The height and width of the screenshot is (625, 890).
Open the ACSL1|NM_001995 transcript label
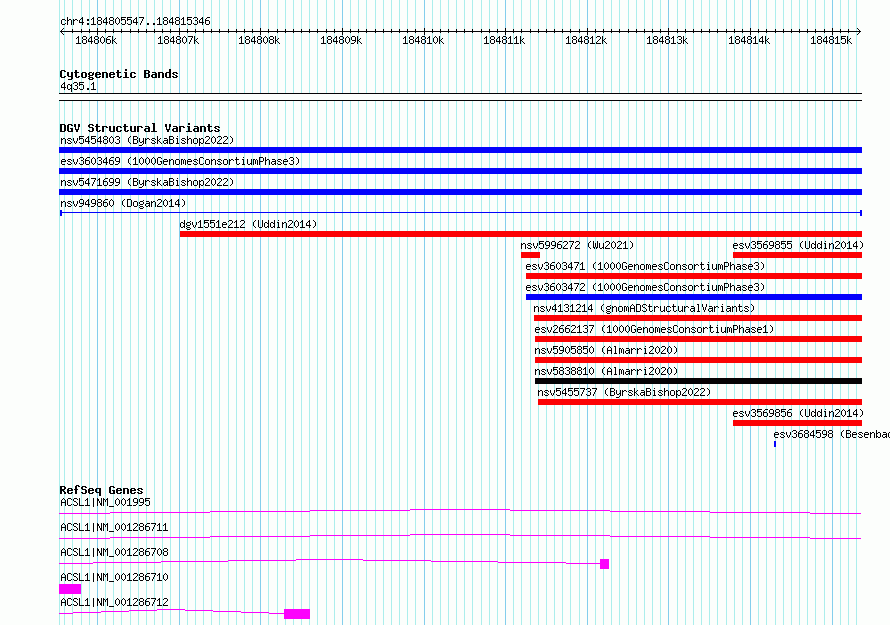[105, 502]
